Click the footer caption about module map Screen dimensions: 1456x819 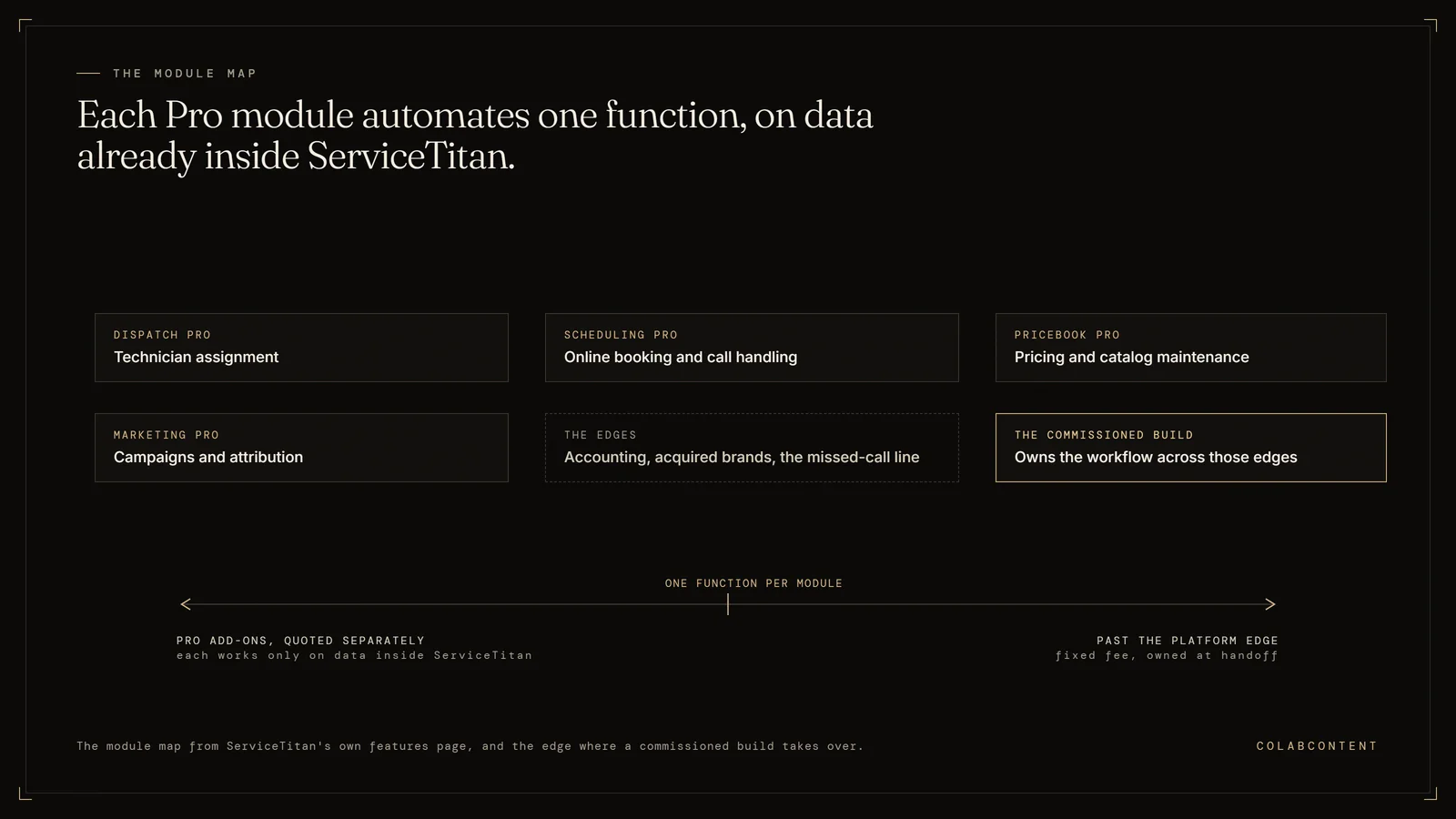470,746
